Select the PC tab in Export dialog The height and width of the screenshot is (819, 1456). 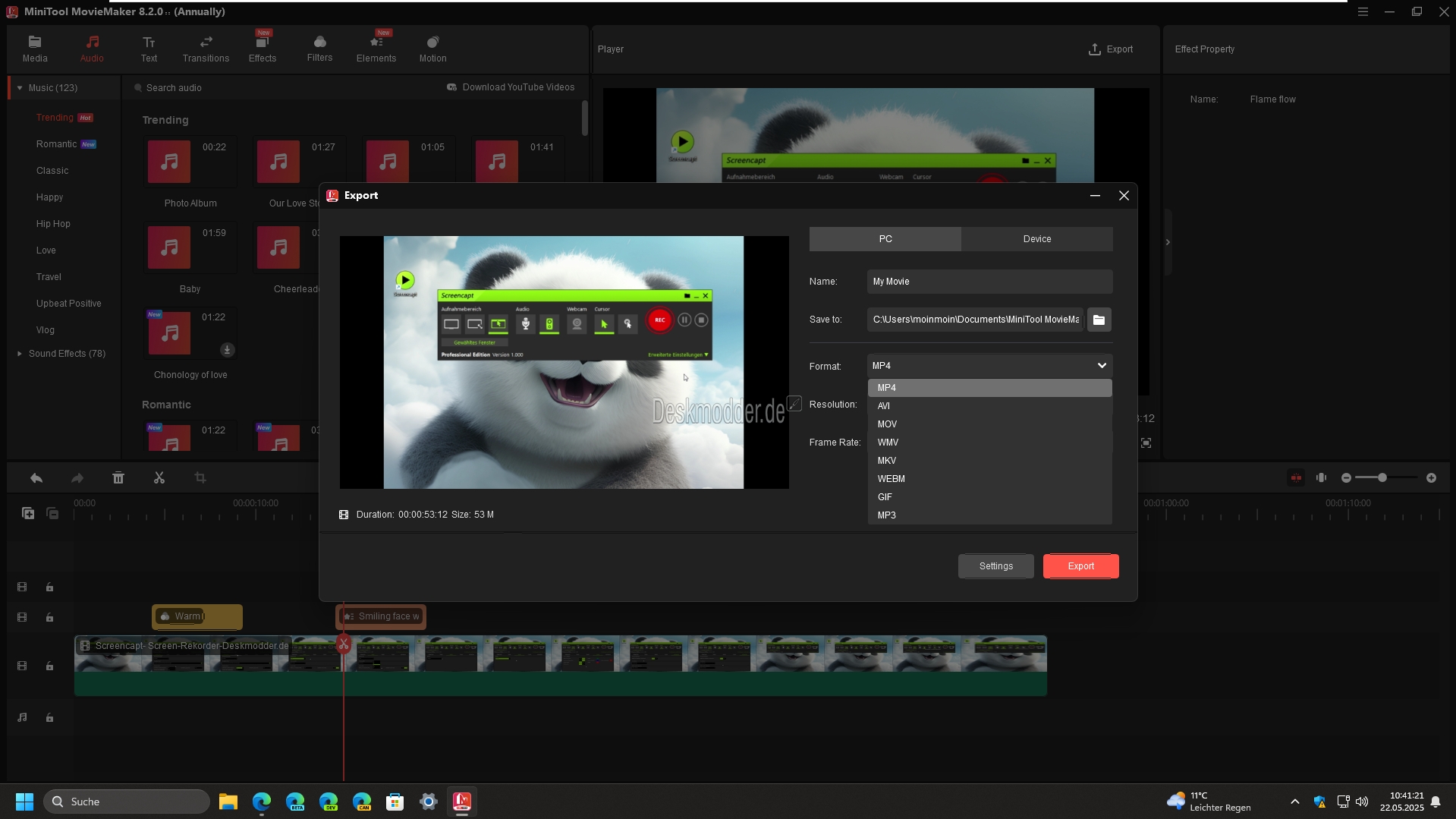click(x=885, y=238)
